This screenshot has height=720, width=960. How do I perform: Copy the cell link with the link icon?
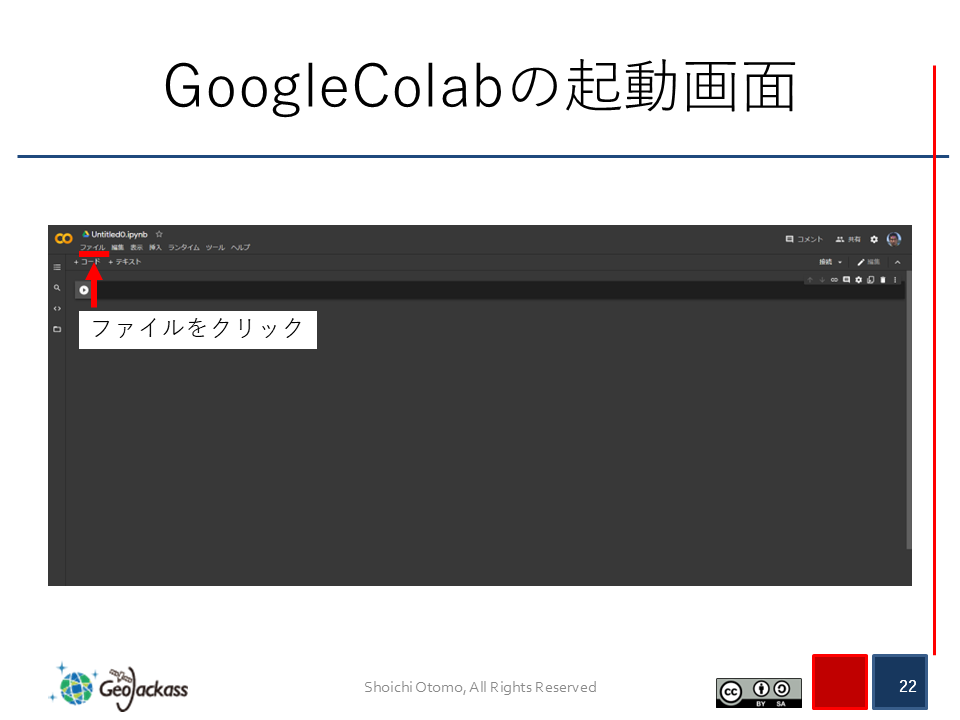coord(834,280)
